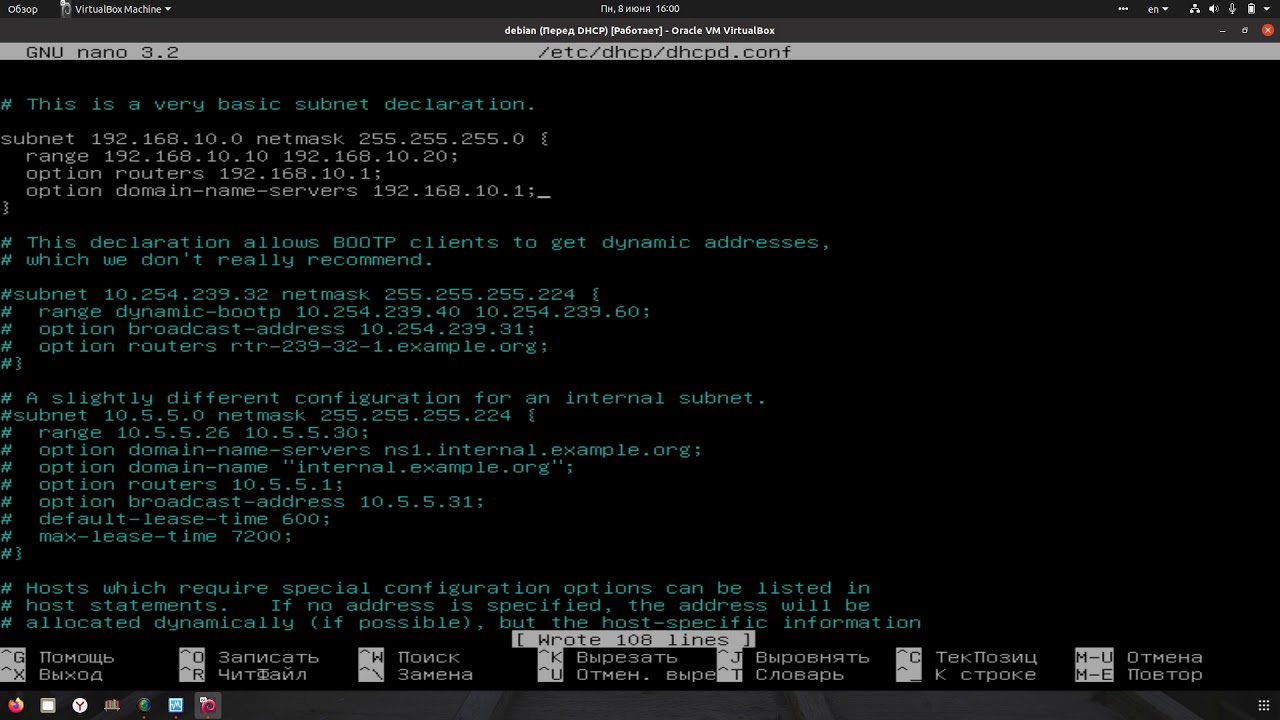Click '# This is a very basic subnet declaration.'
This screenshot has width=1280, height=720.
(268, 104)
